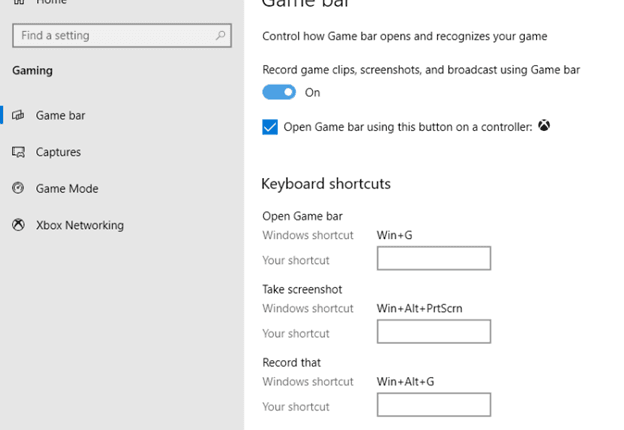This screenshot has width=624, height=430.
Task: Click the Xbox controller button icon
Action: [544, 127]
